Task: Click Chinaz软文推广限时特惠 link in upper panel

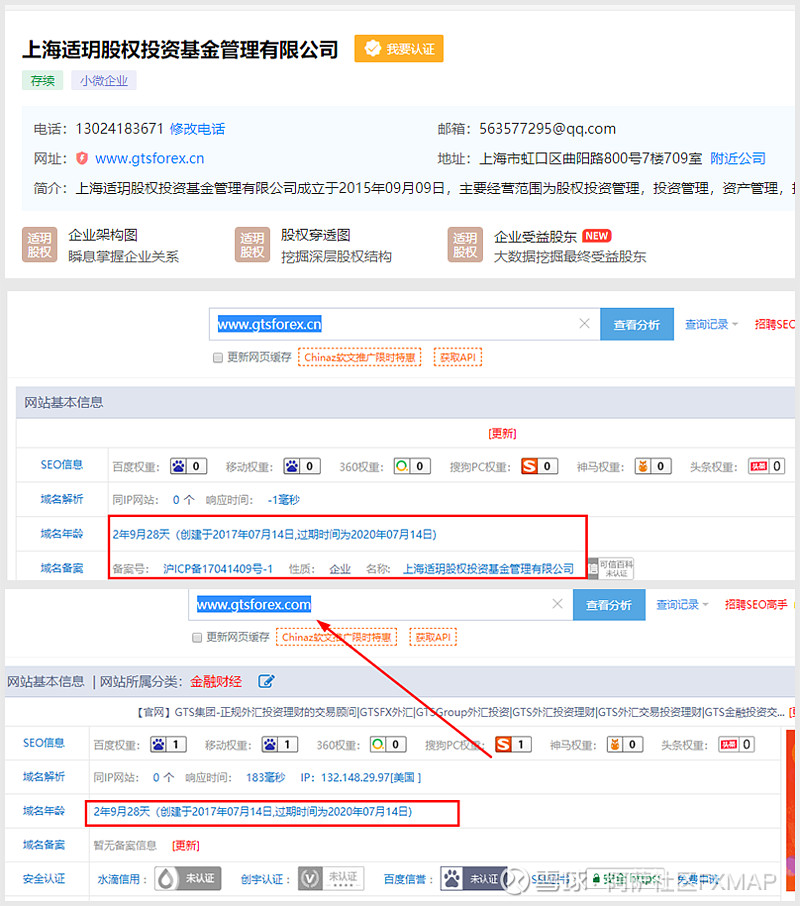Action: point(359,357)
